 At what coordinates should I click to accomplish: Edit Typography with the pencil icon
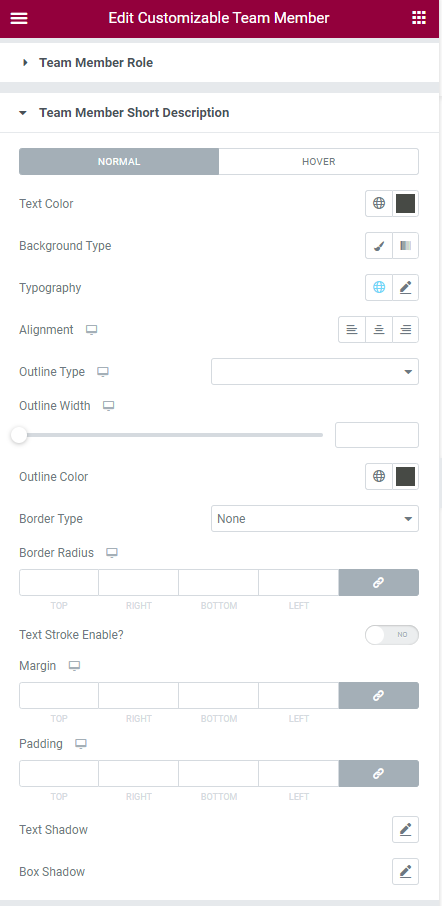[406, 288]
